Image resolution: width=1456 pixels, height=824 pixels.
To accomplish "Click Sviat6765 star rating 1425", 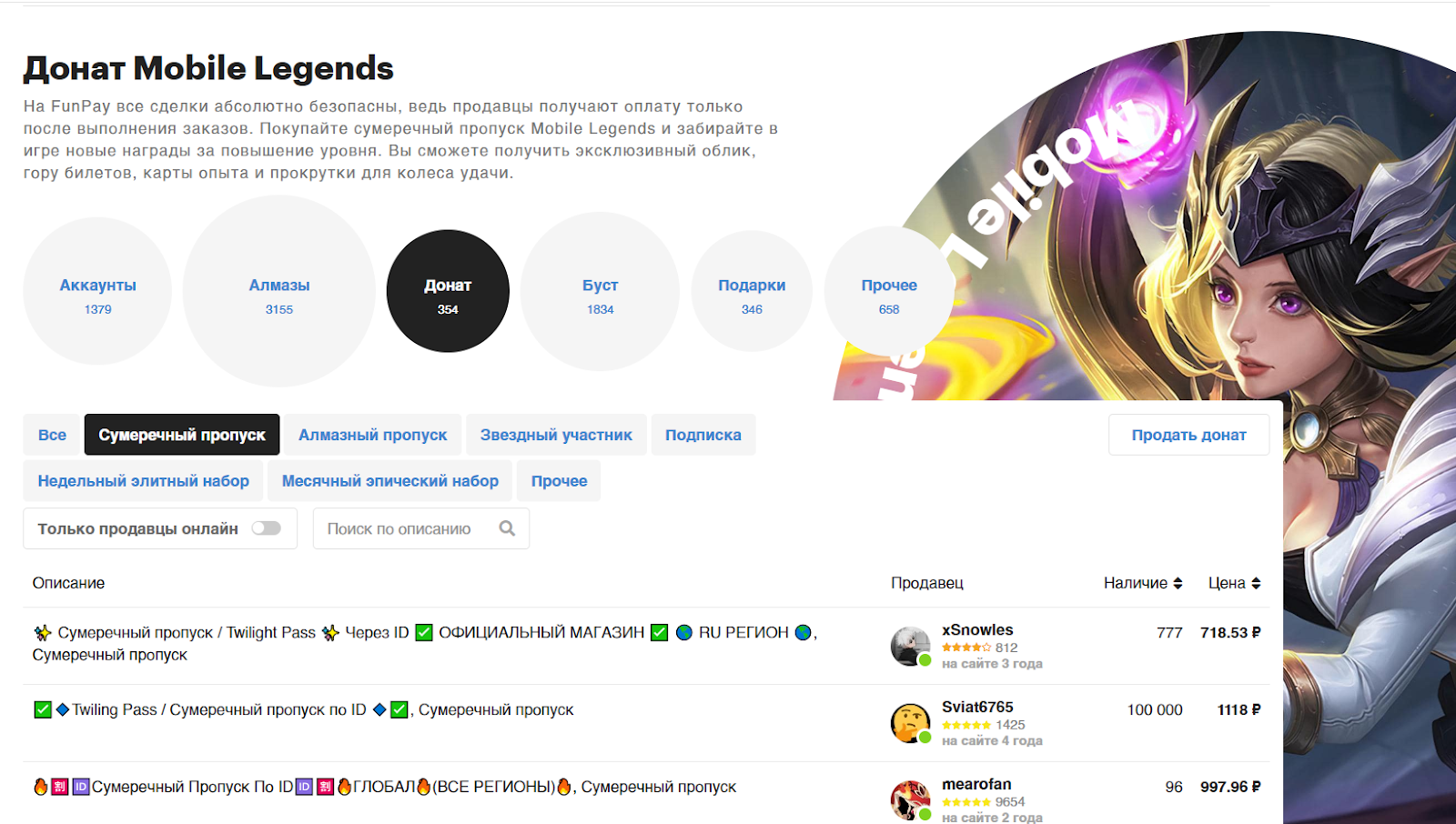I will (983, 725).
